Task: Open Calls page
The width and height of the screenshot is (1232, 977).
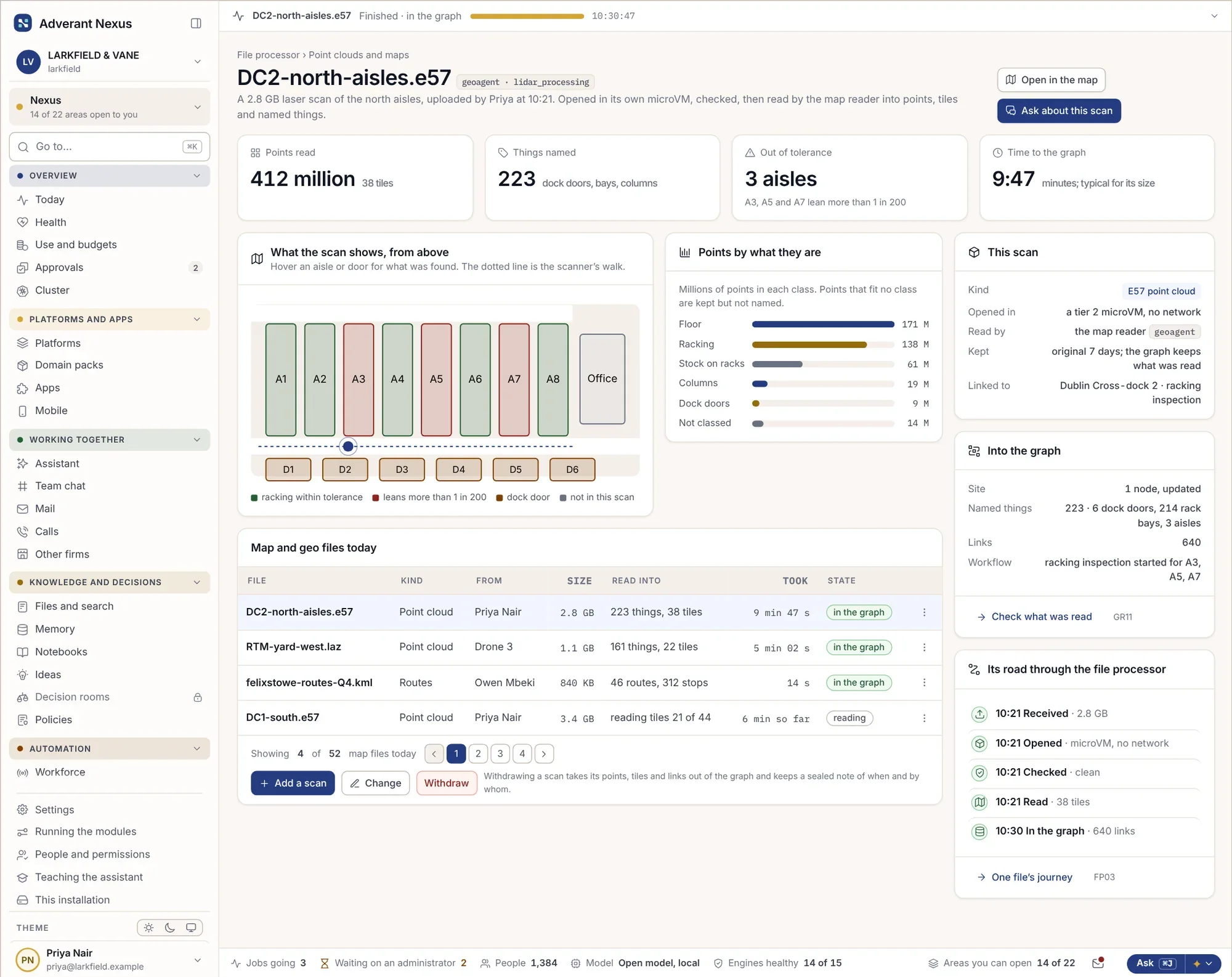Action: pyautogui.click(x=110, y=532)
